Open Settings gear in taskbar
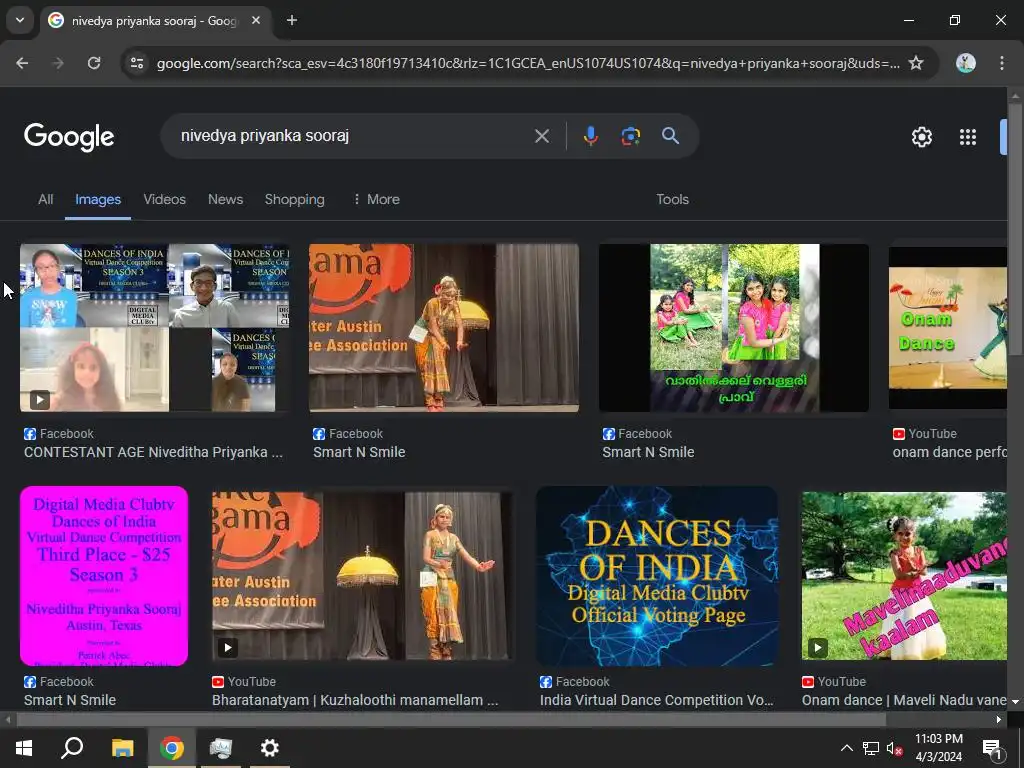1024x768 pixels. coord(270,748)
